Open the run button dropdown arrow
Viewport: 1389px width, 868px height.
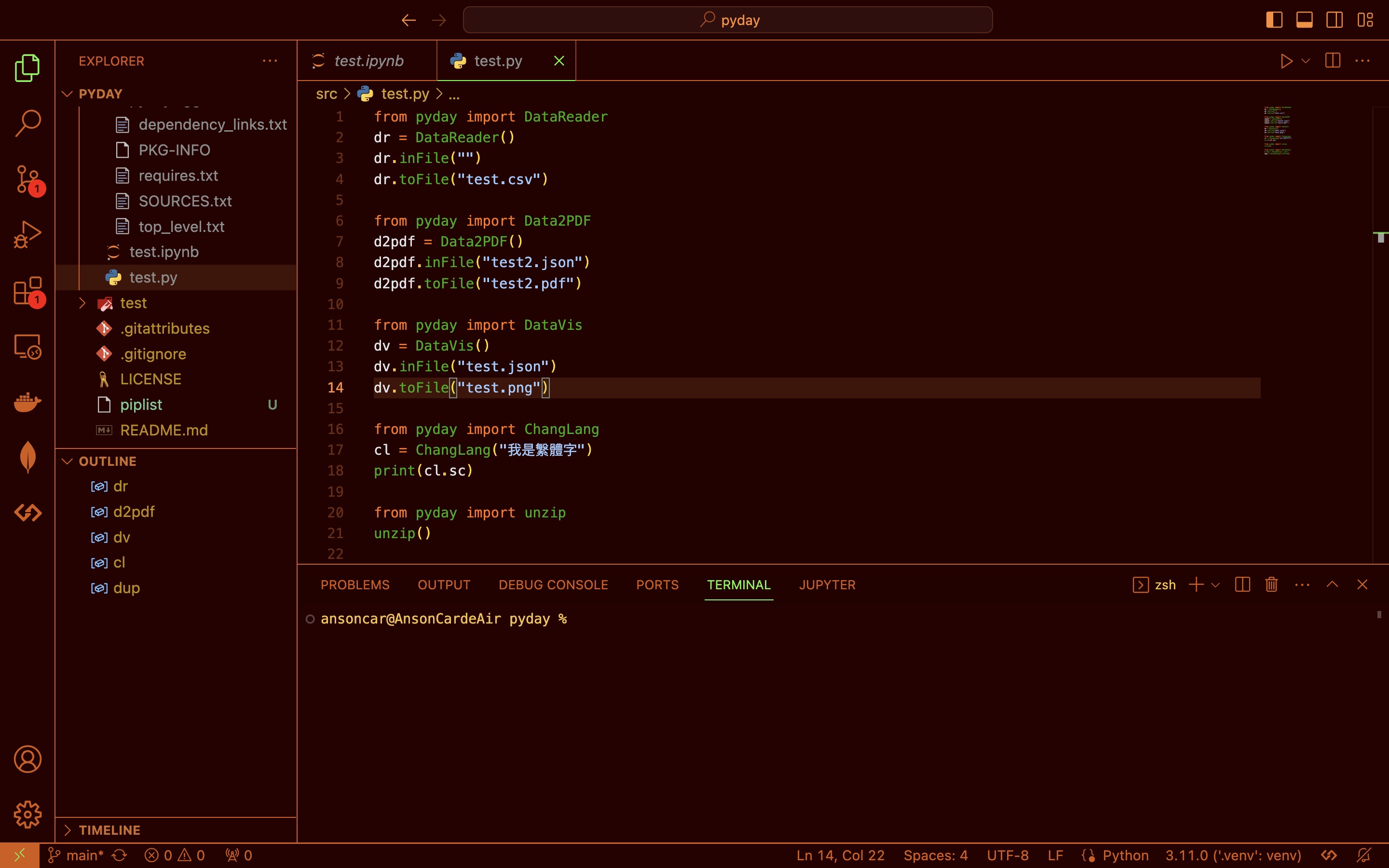[x=1306, y=61]
